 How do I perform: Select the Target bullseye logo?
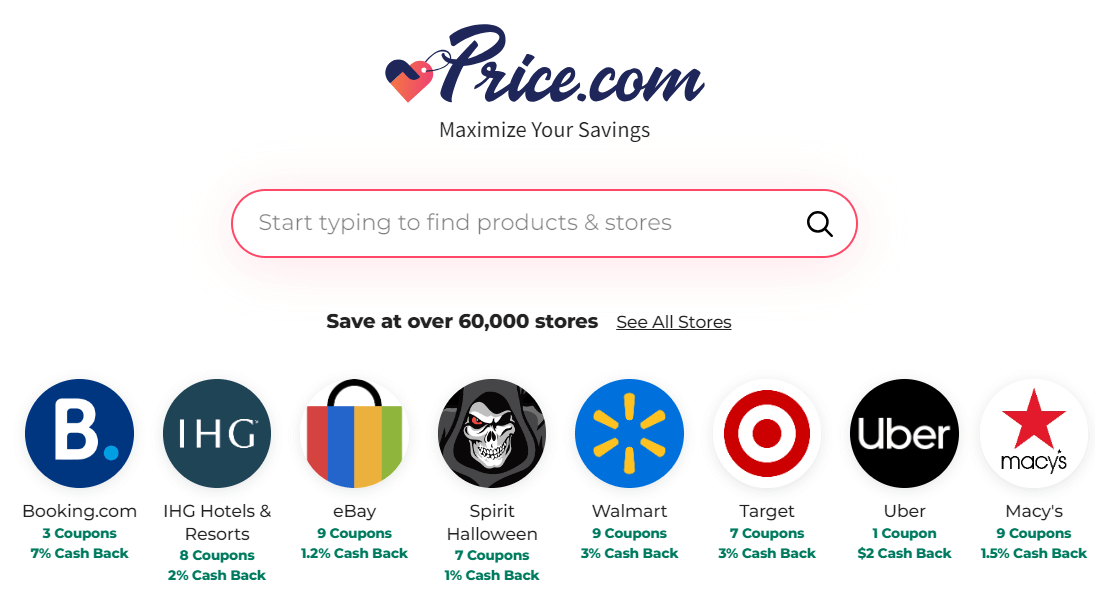[x=767, y=434]
